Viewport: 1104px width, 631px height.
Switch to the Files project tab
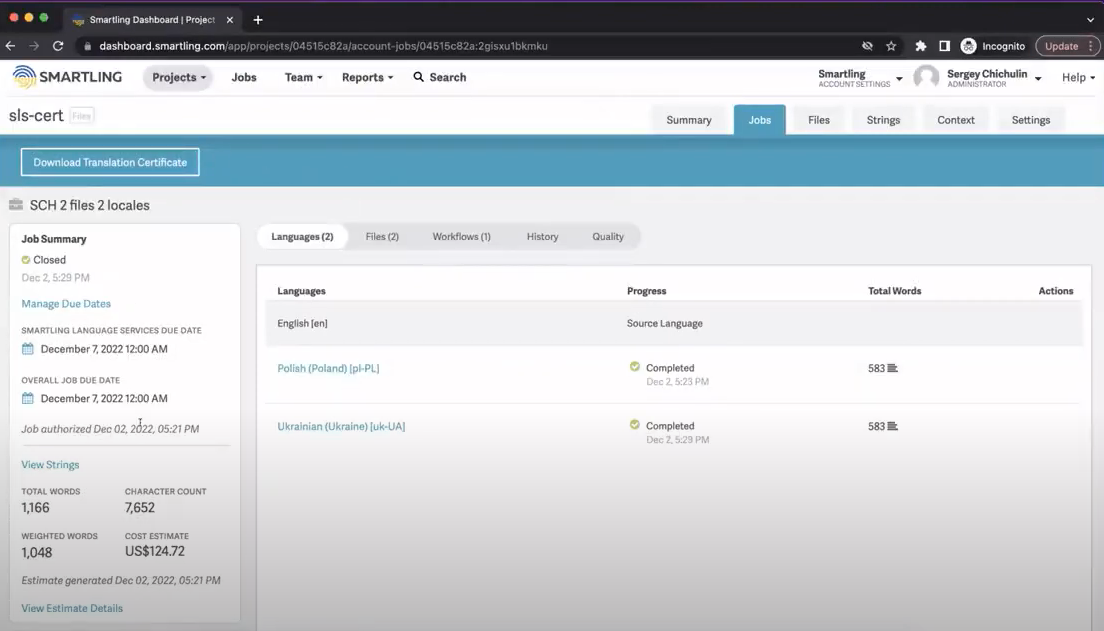click(819, 120)
